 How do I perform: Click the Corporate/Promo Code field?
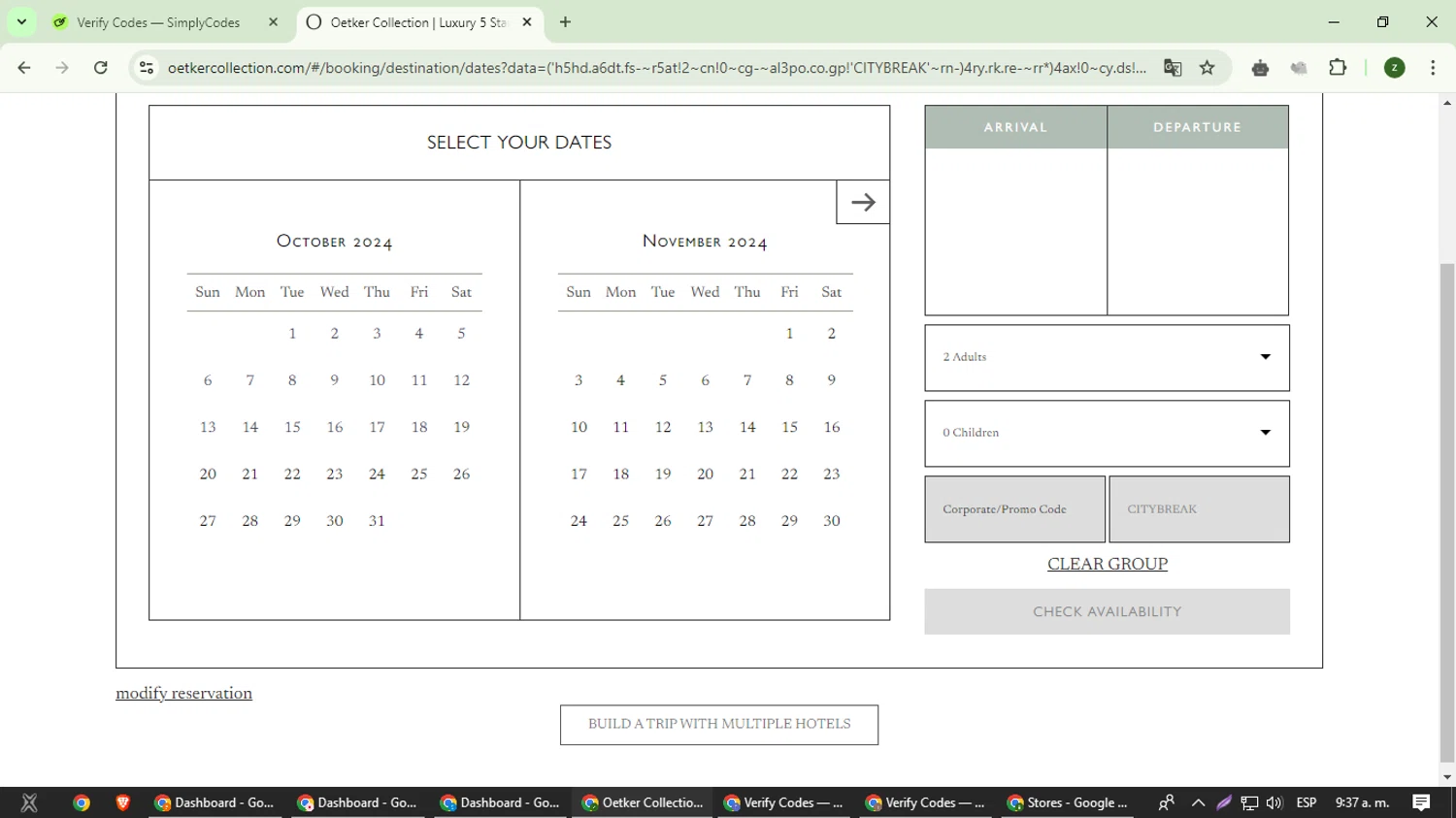click(x=1014, y=509)
